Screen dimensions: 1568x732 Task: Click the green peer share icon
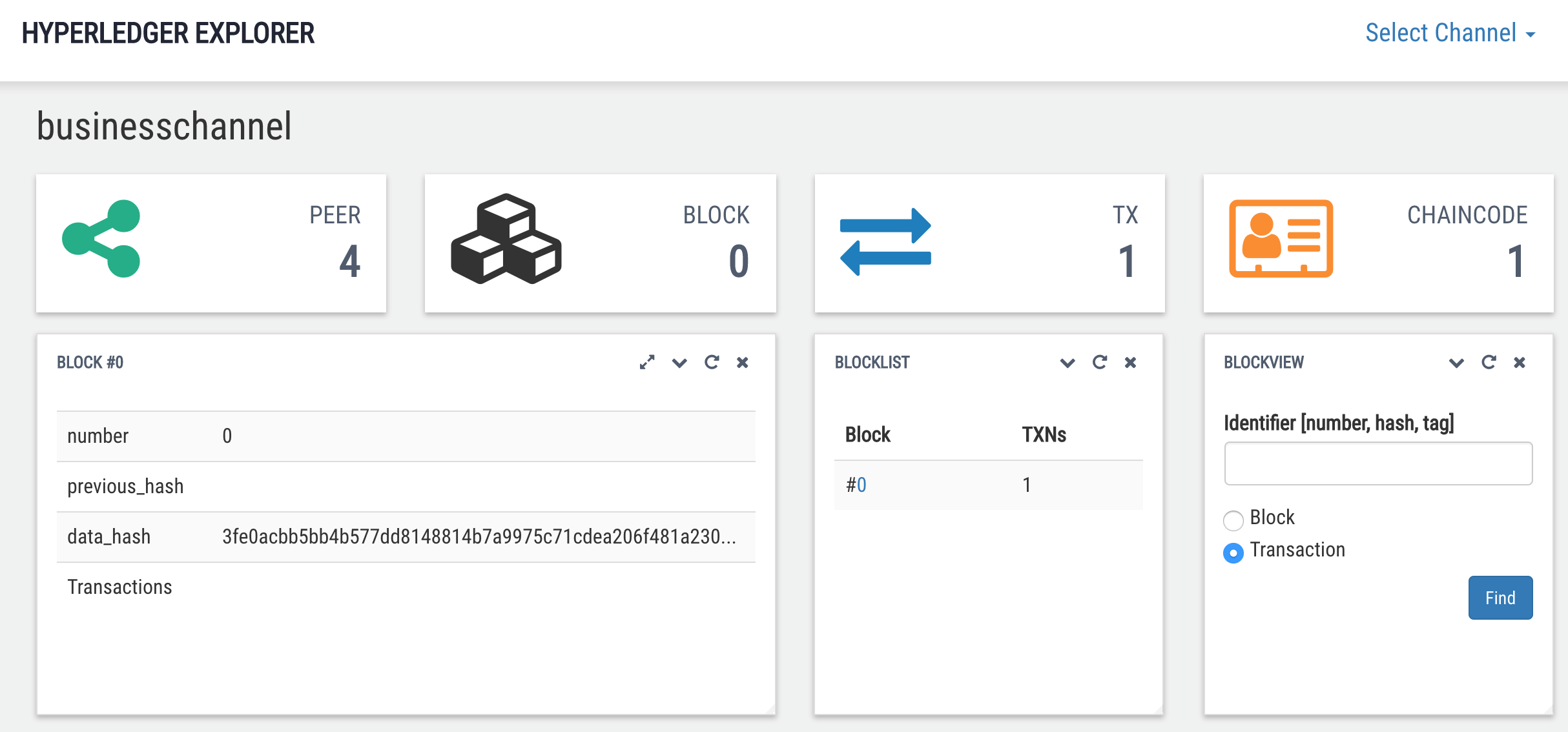tap(101, 238)
